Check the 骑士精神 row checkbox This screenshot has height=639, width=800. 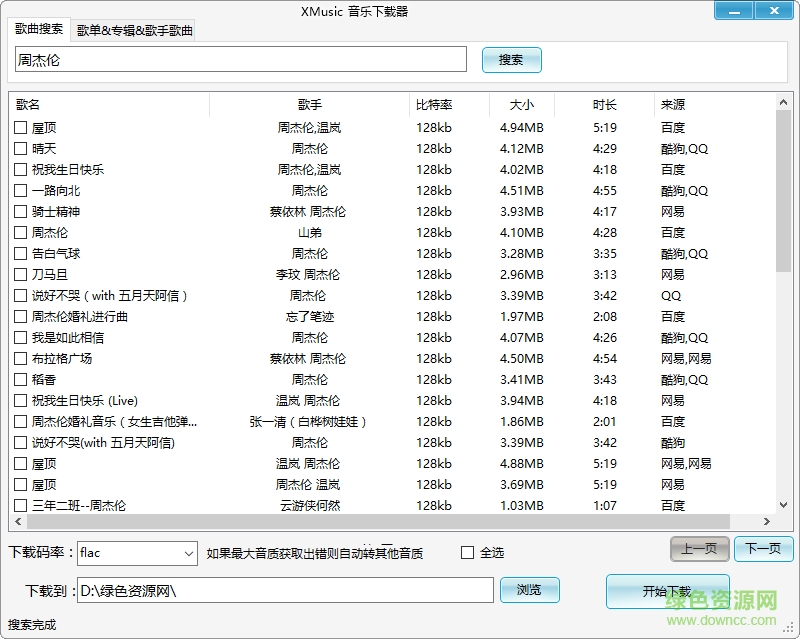click(18, 211)
